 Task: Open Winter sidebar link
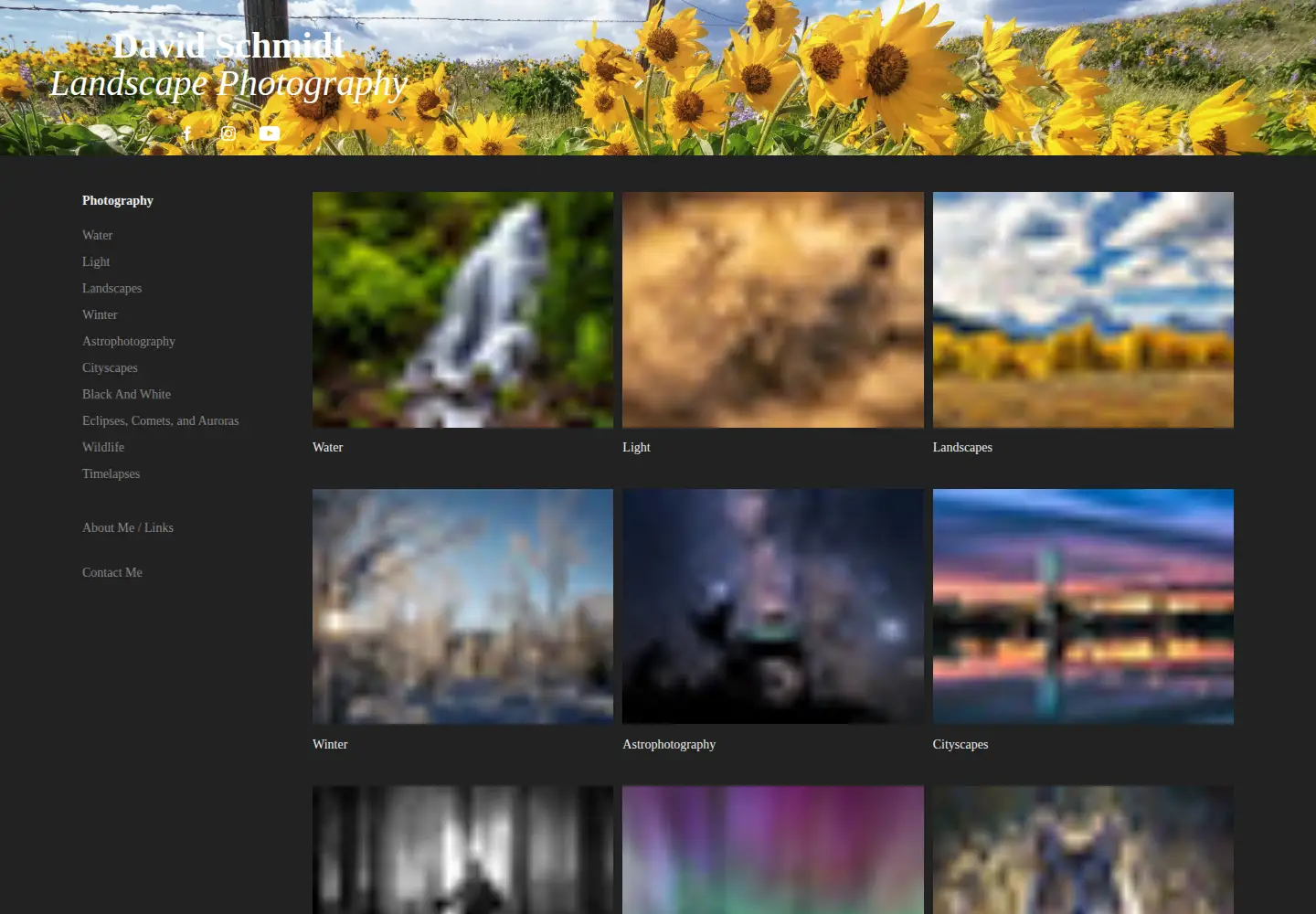point(100,314)
